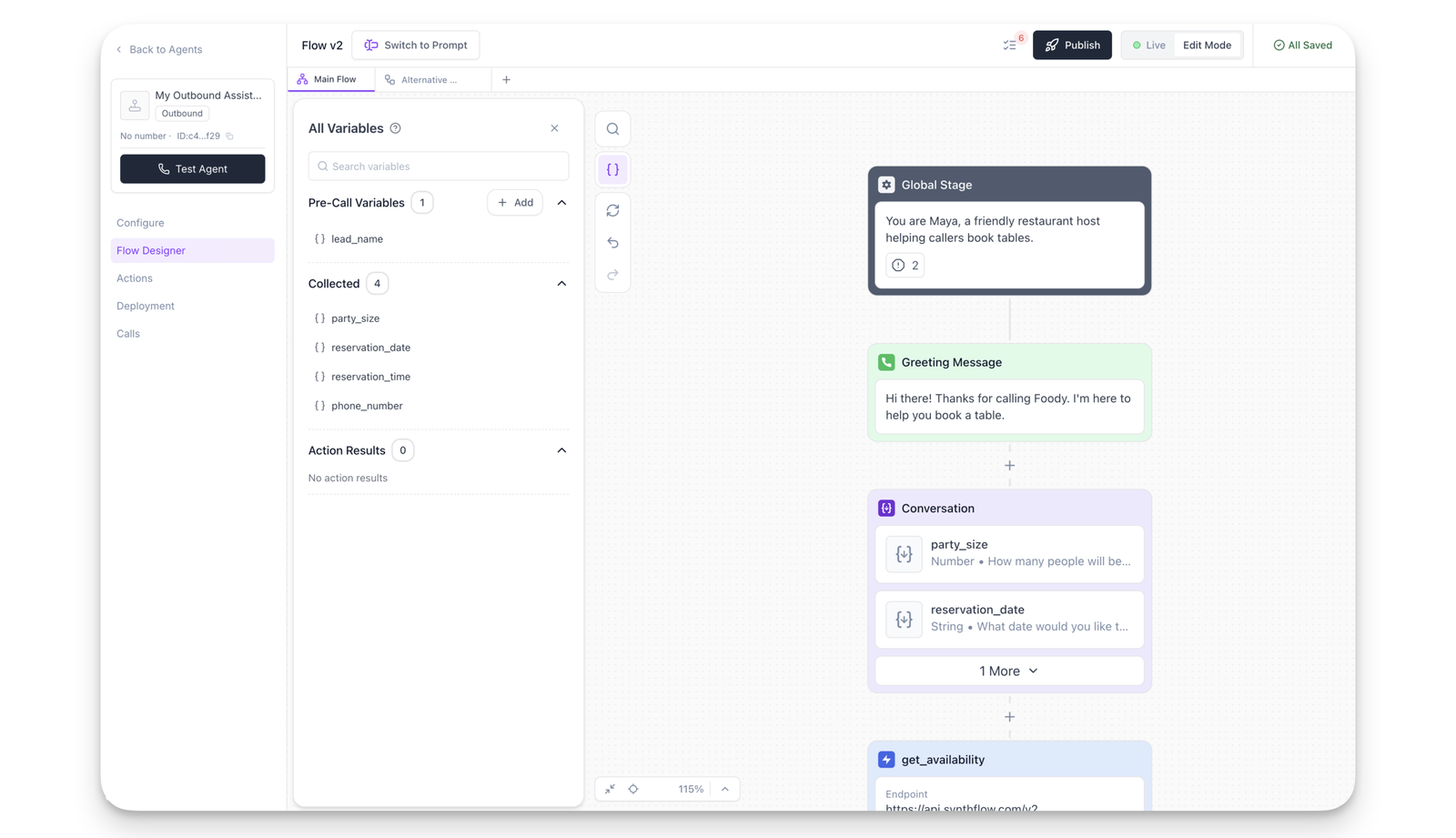Screen dimensions: 1456x838
Task: Undo the last flow change
Action: pos(612,243)
